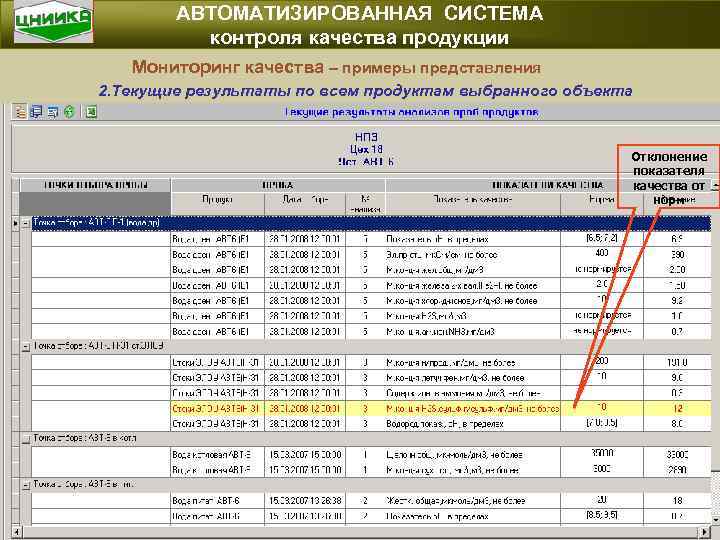Click the horizontal scrollbar left arrow
The height and width of the screenshot is (540, 720).
point(16,533)
